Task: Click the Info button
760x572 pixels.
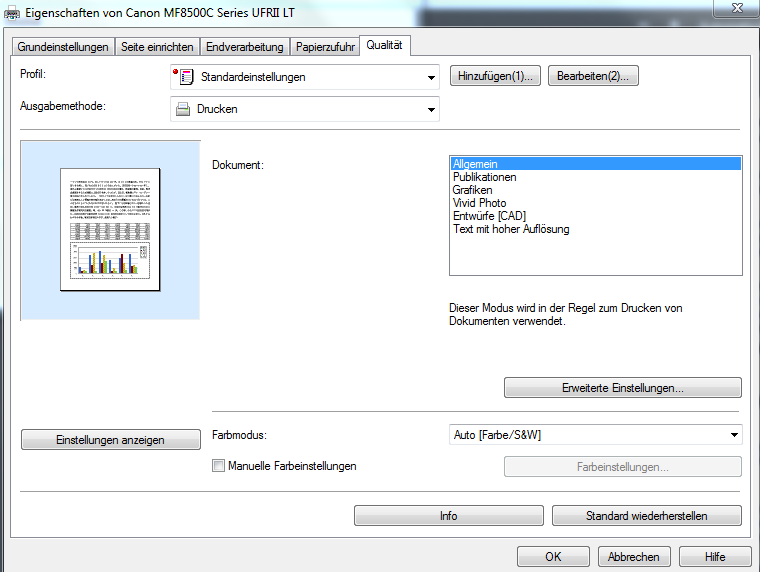Action: [449, 516]
